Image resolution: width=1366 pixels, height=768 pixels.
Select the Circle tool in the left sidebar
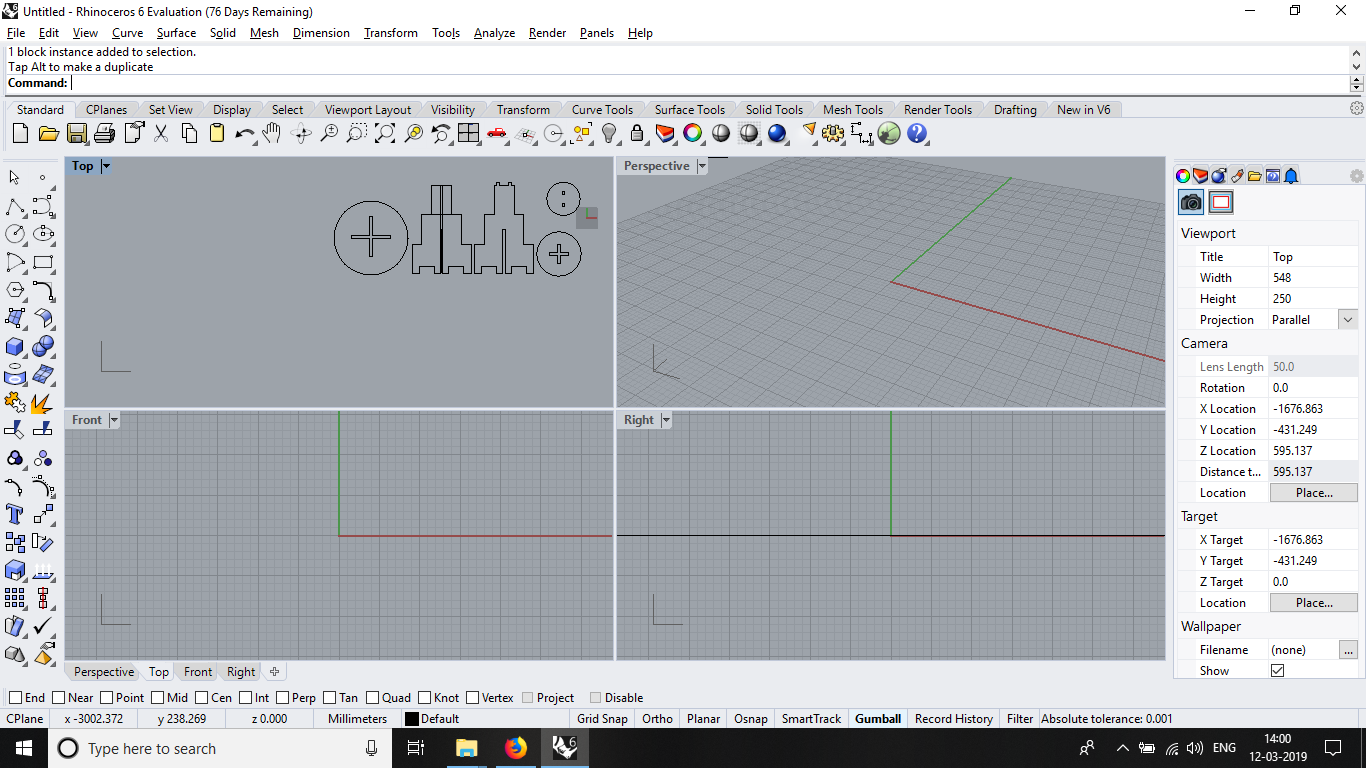pyautogui.click(x=15, y=234)
